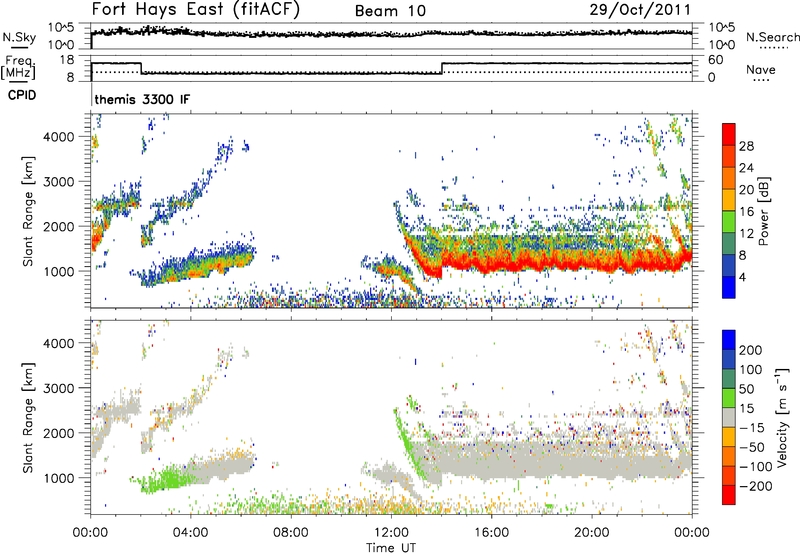The image size is (800, 554).
Task: Click the '16:00' time tick label
Action: tap(491, 533)
